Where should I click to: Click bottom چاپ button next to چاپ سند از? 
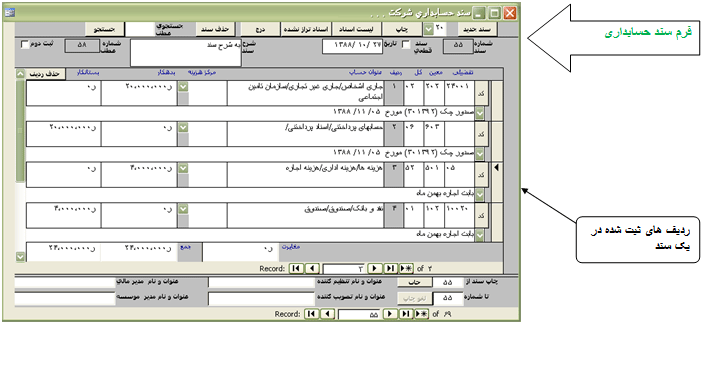(x=414, y=282)
